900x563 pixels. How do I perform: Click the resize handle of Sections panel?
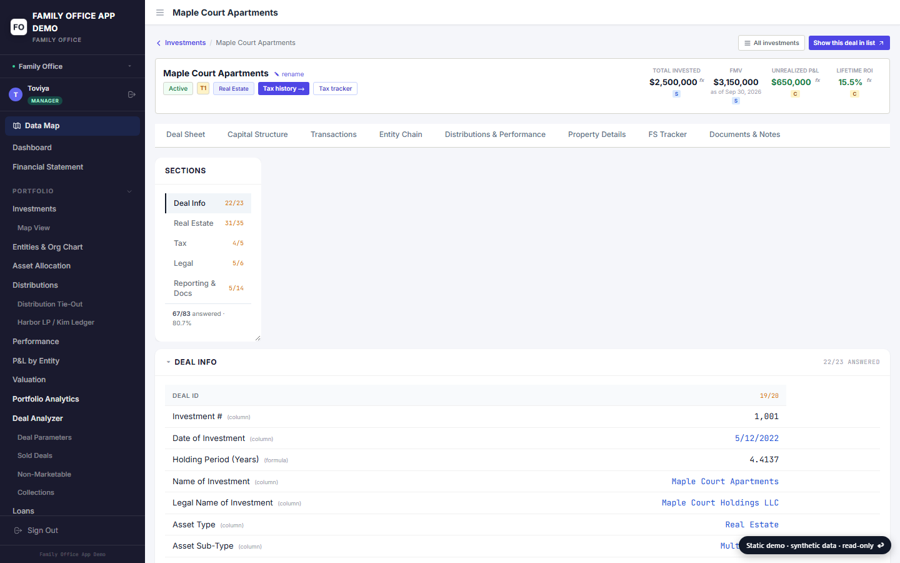(257, 338)
